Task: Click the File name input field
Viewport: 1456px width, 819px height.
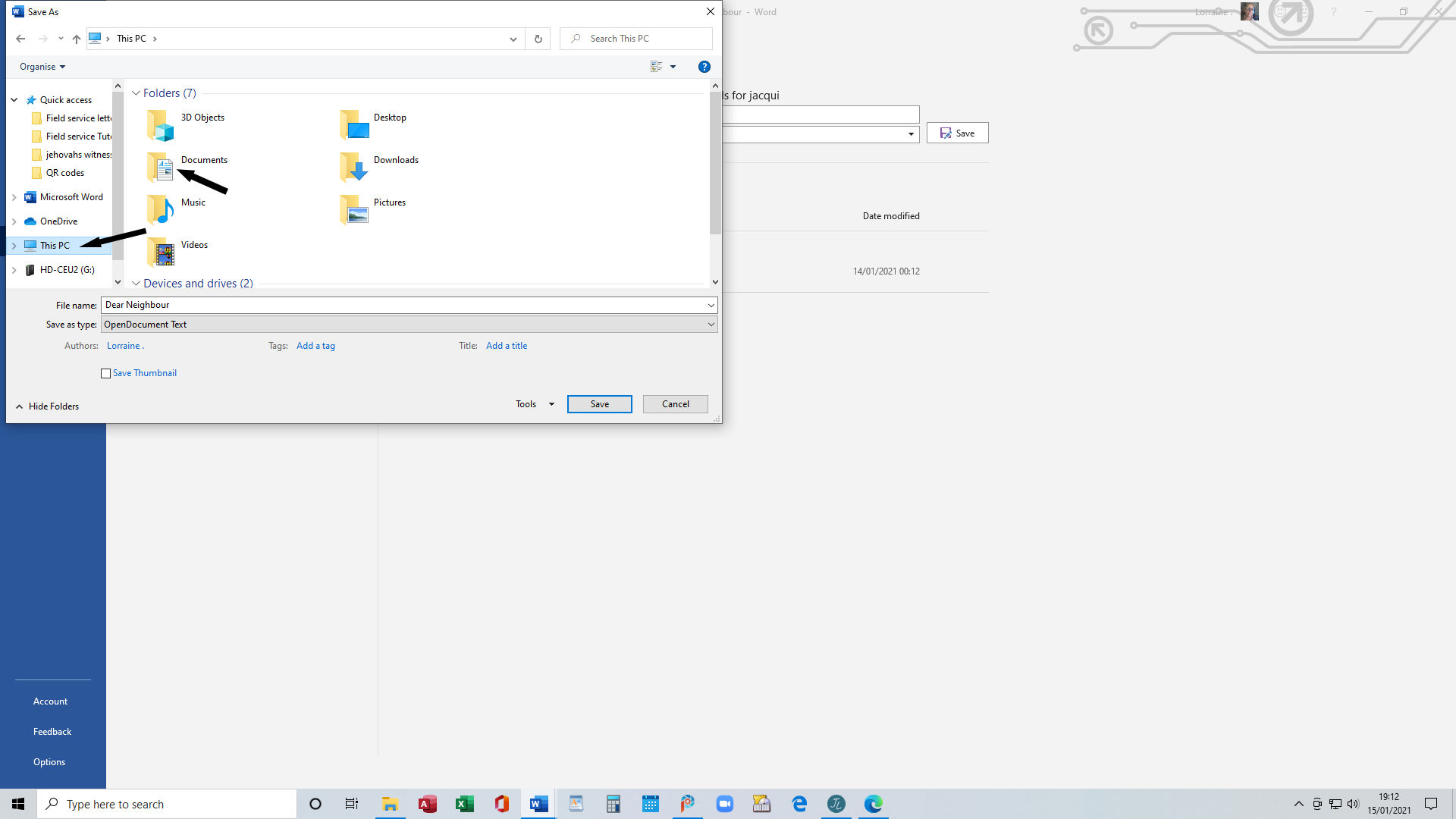Action: click(x=402, y=305)
